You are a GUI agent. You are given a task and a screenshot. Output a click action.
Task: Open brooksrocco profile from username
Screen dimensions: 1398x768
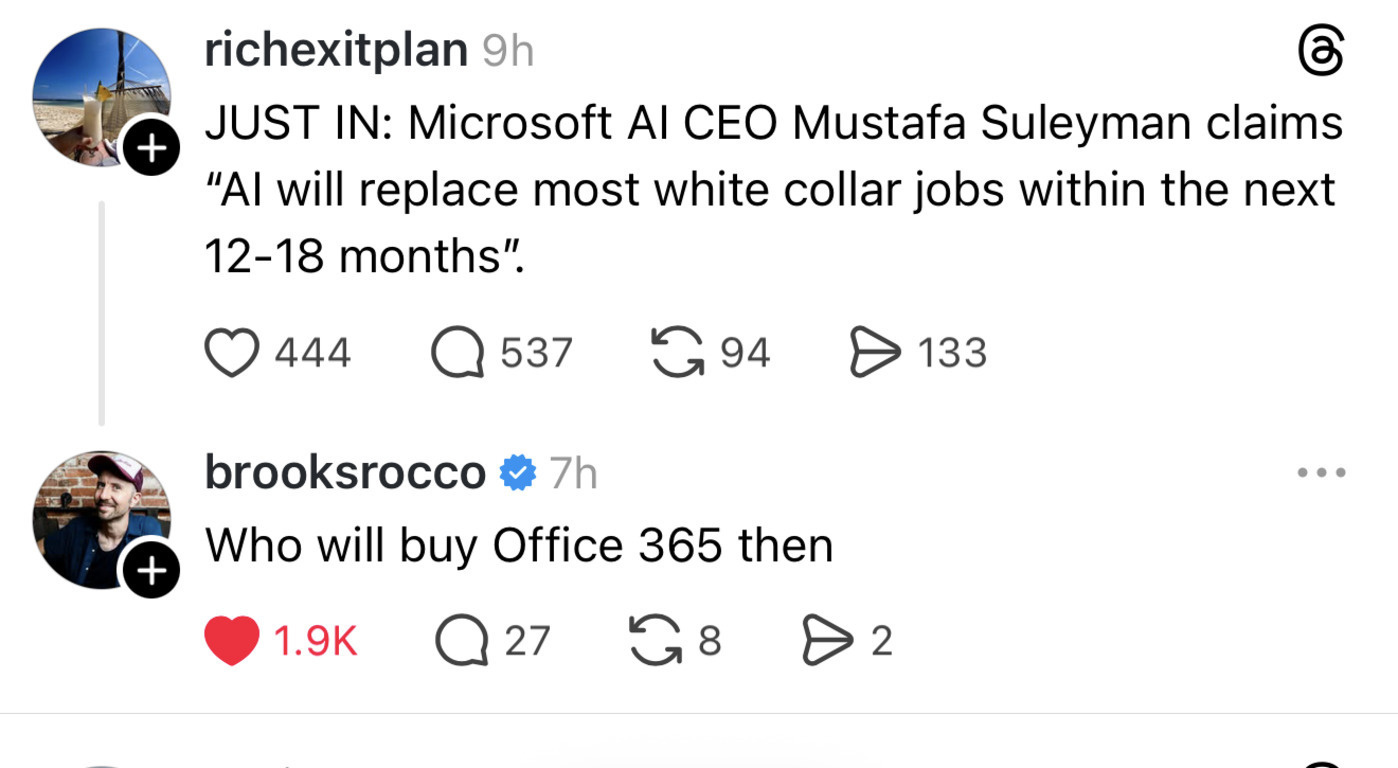coord(345,472)
